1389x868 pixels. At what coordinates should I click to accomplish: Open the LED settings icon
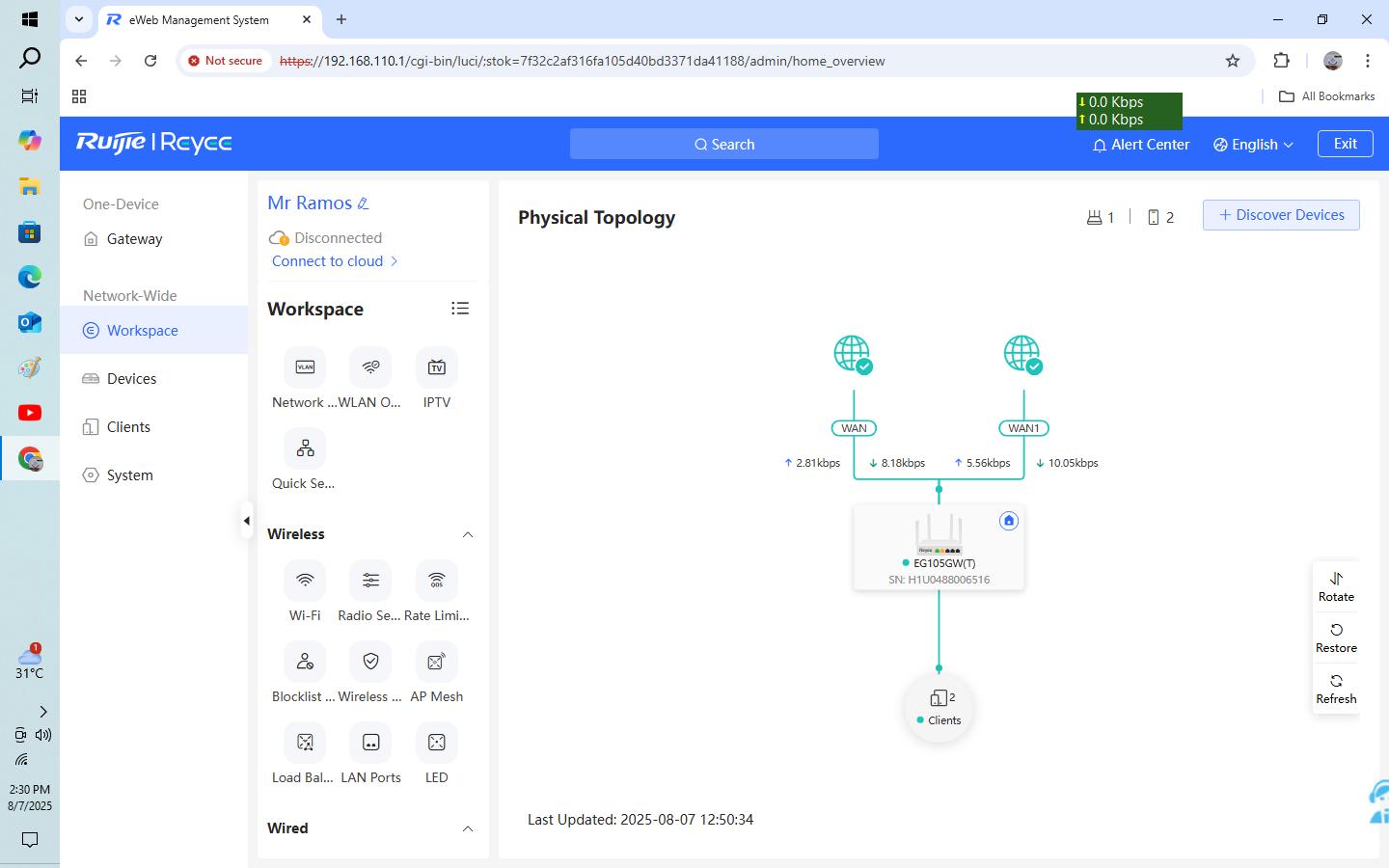(437, 743)
